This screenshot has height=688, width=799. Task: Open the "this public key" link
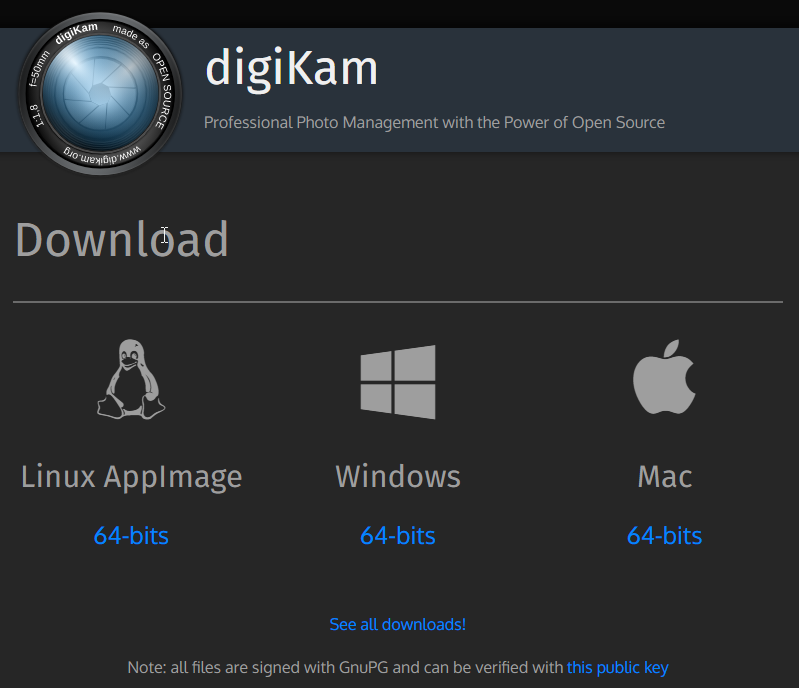click(618, 667)
